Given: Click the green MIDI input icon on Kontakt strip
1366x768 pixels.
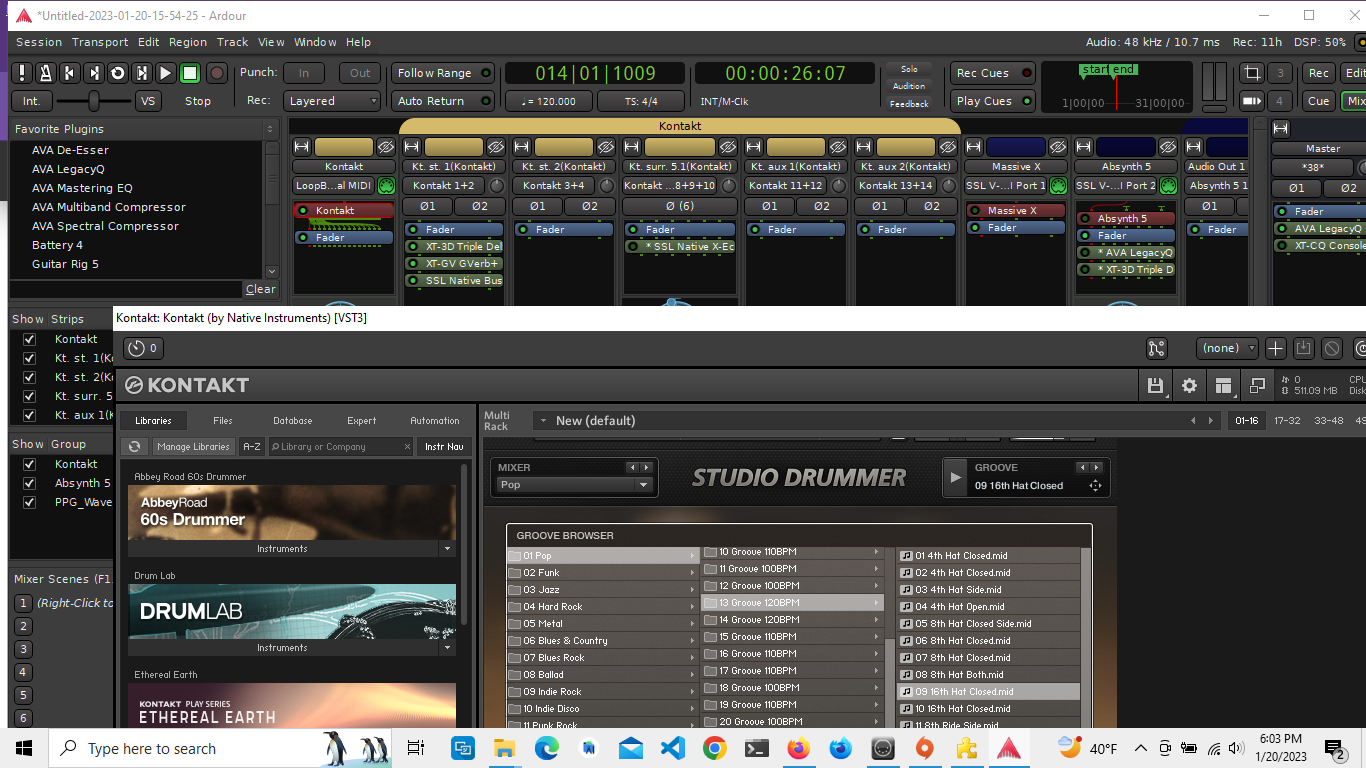Looking at the screenshot, I should [386, 186].
